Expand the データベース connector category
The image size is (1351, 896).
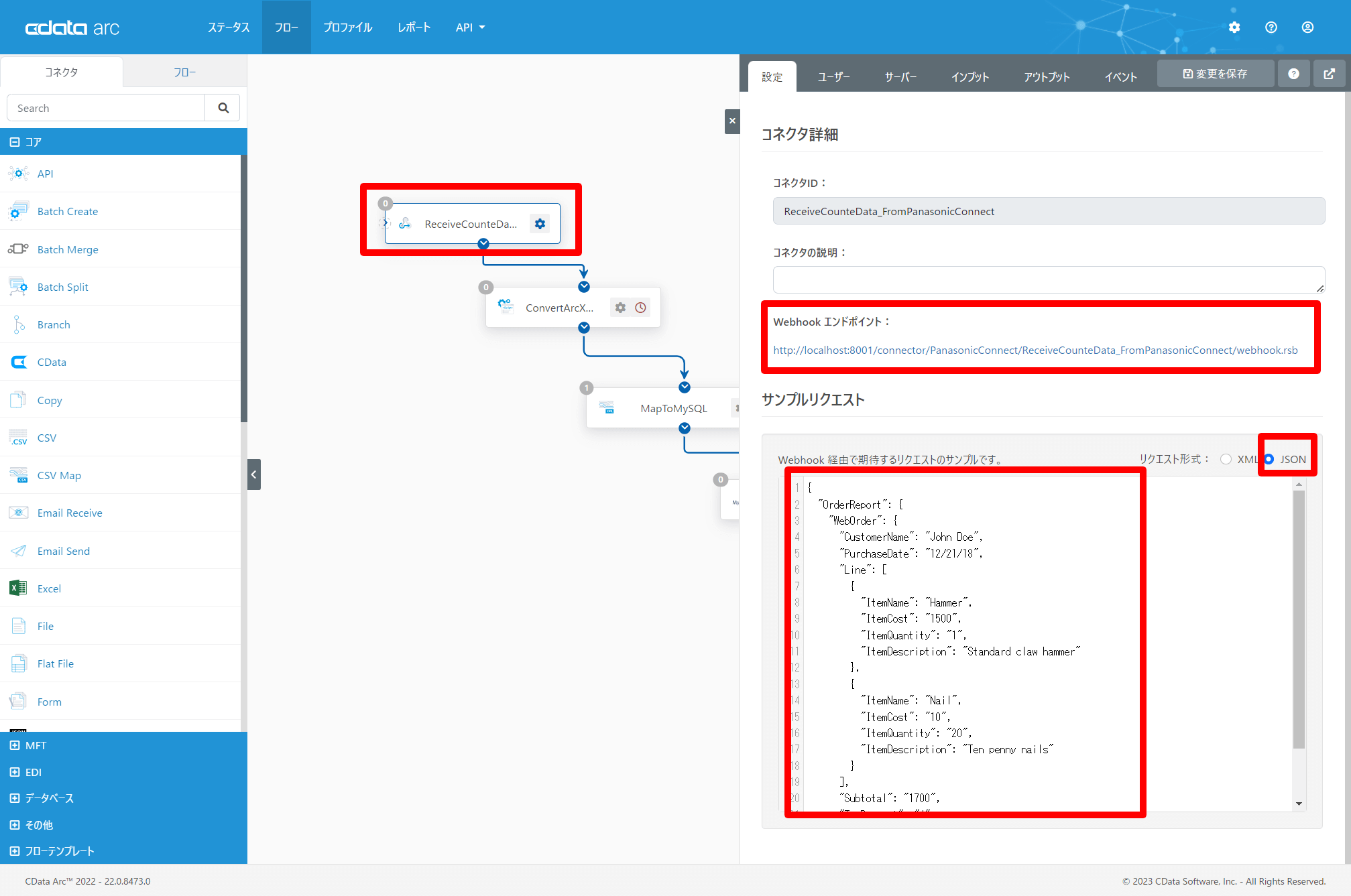pos(15,798)
